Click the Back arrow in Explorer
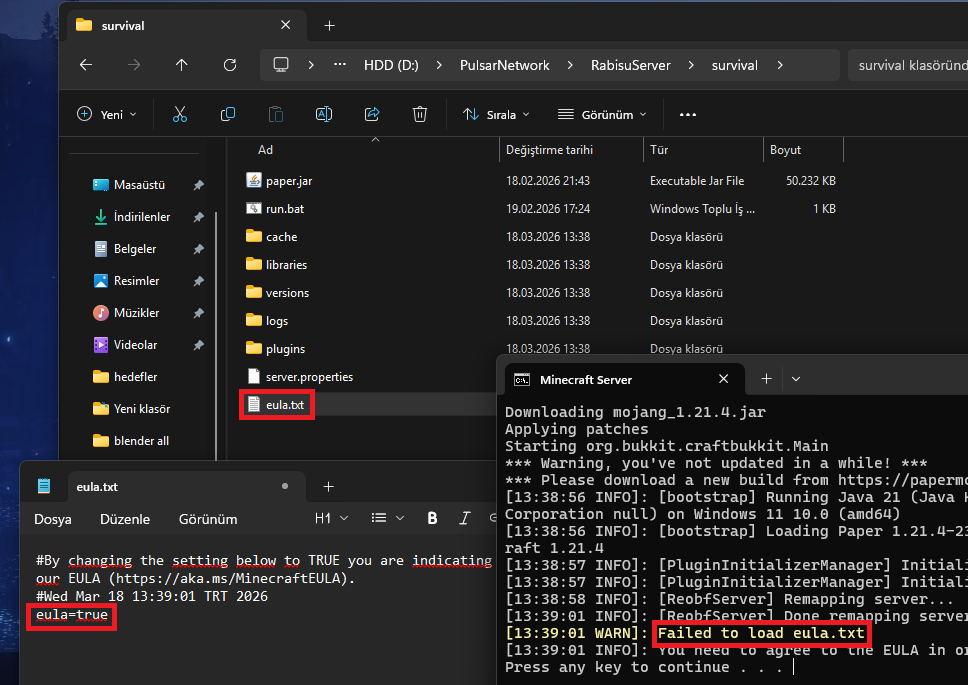The image size is (968, 685). pos(86,65)
